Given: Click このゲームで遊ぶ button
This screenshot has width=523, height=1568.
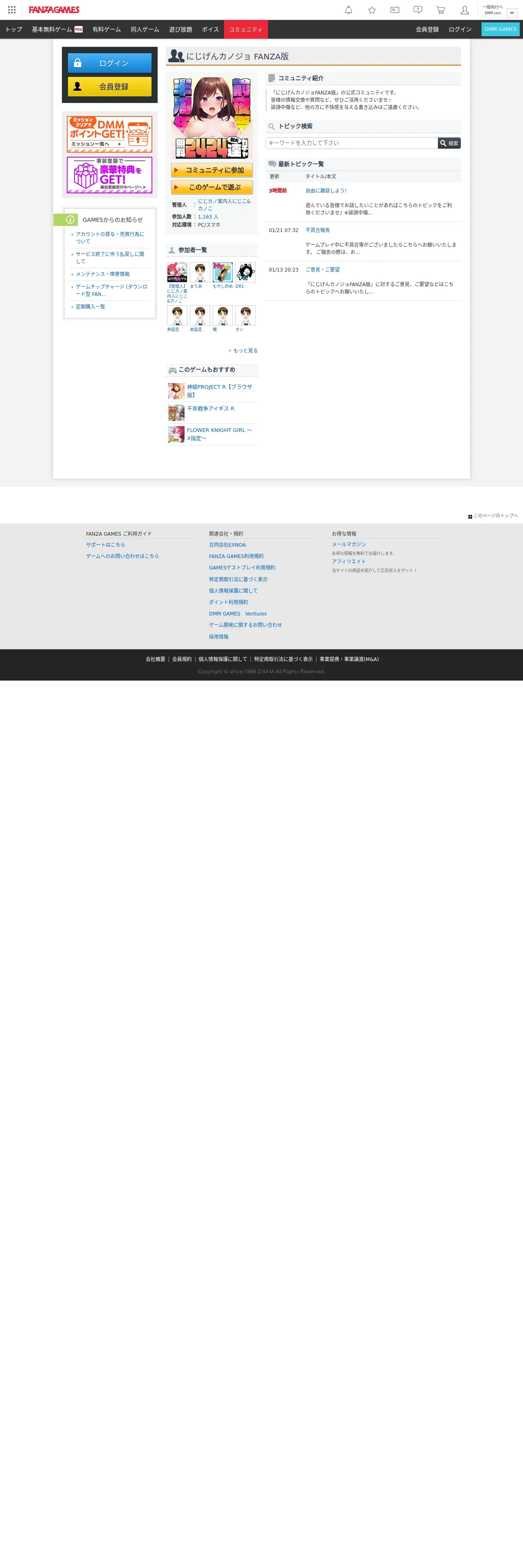Looking at the screenshot, I should click(212, 188).
